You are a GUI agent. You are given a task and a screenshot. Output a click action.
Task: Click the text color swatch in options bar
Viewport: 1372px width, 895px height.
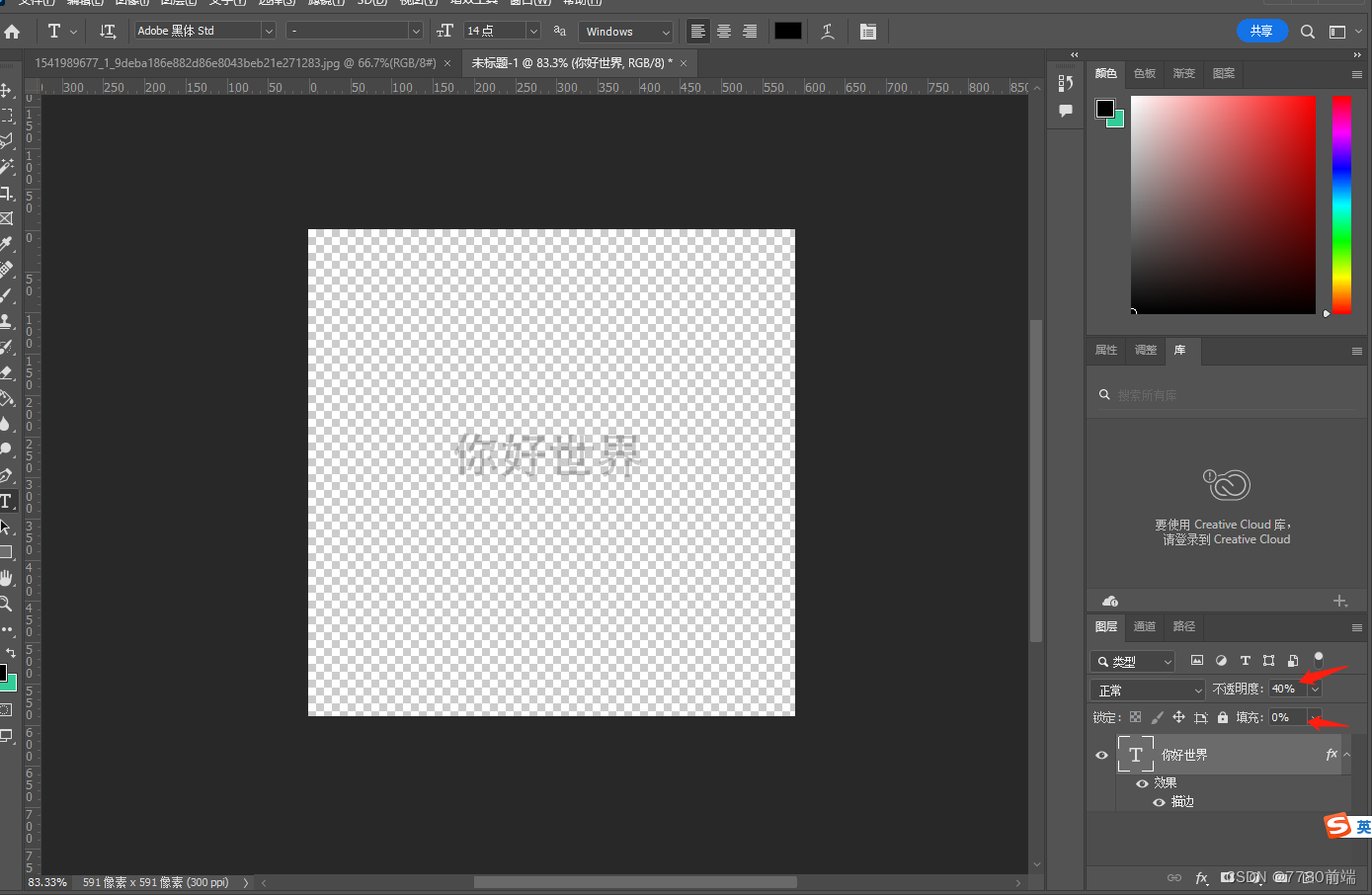pos(788,32)
